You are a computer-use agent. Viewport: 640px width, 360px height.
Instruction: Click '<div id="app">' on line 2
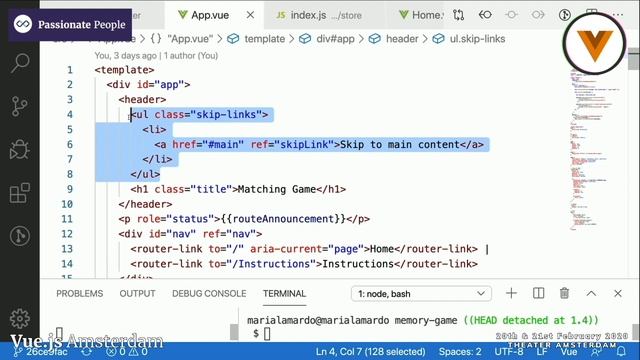[x=149, y=85]
